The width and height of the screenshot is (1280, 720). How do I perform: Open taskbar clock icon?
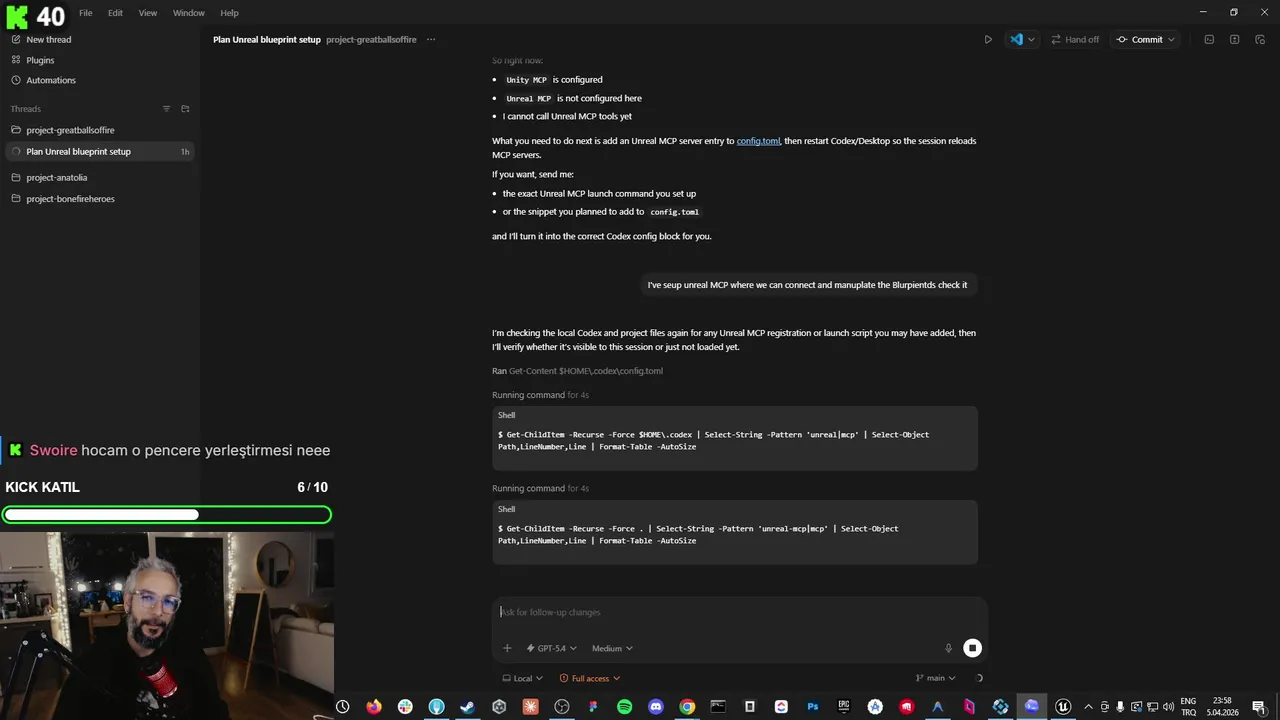343,707
